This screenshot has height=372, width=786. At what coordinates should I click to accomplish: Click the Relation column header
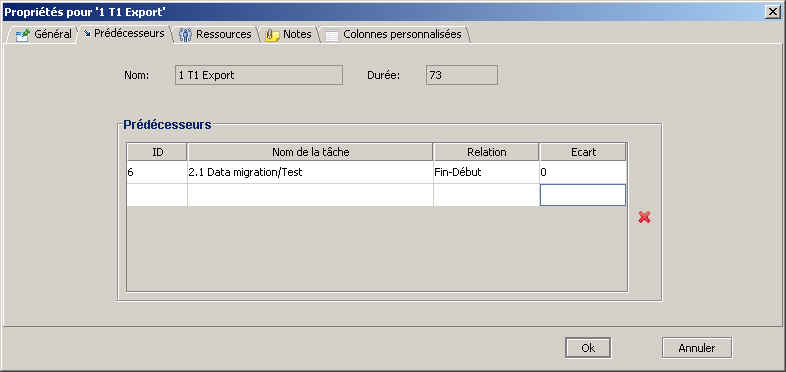coord(486,152)
